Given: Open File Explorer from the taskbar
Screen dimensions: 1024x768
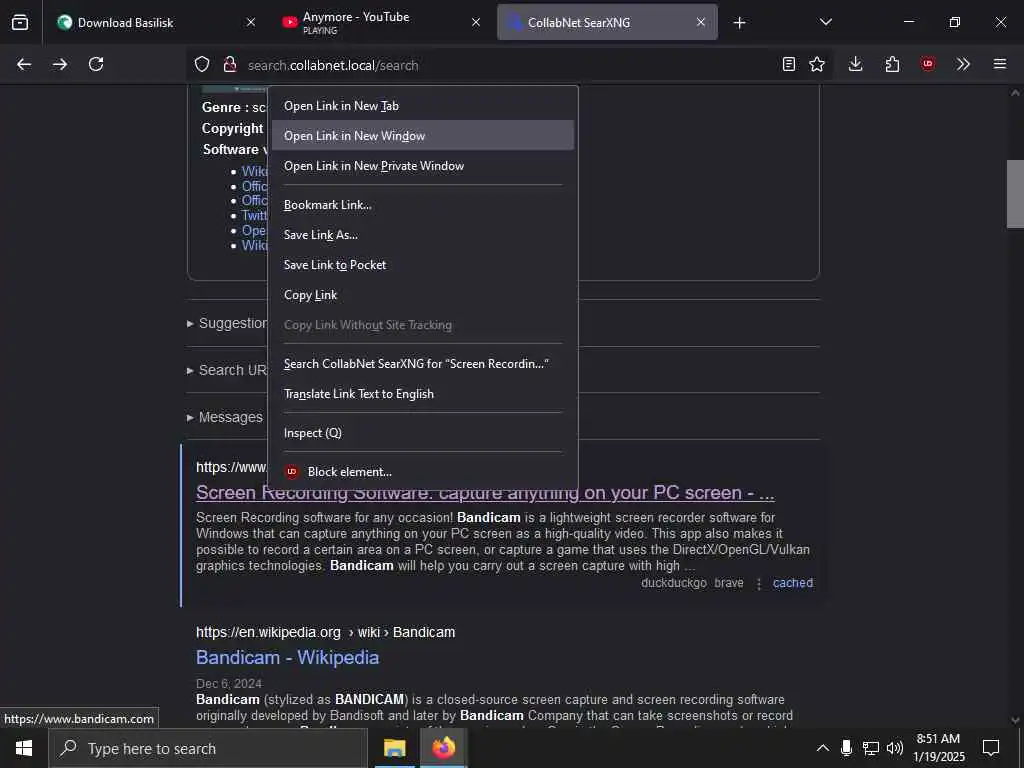Looking at the screenshot, I should pos(394,748).
